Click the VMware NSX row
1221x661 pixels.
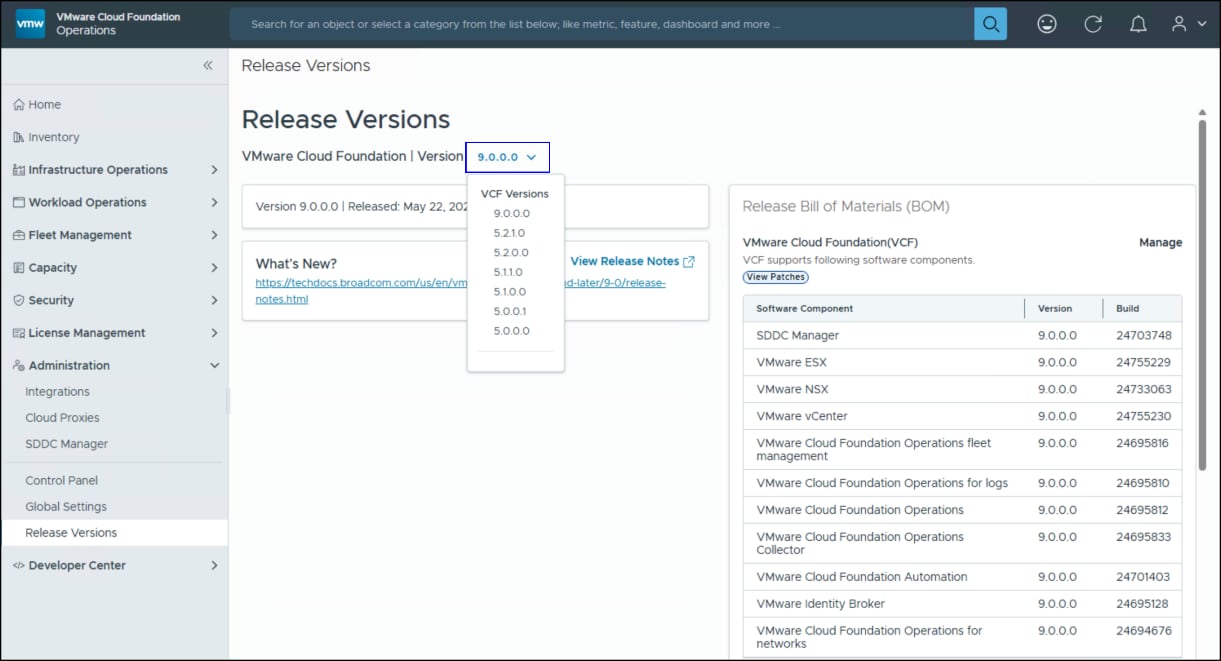coord(962,390)
